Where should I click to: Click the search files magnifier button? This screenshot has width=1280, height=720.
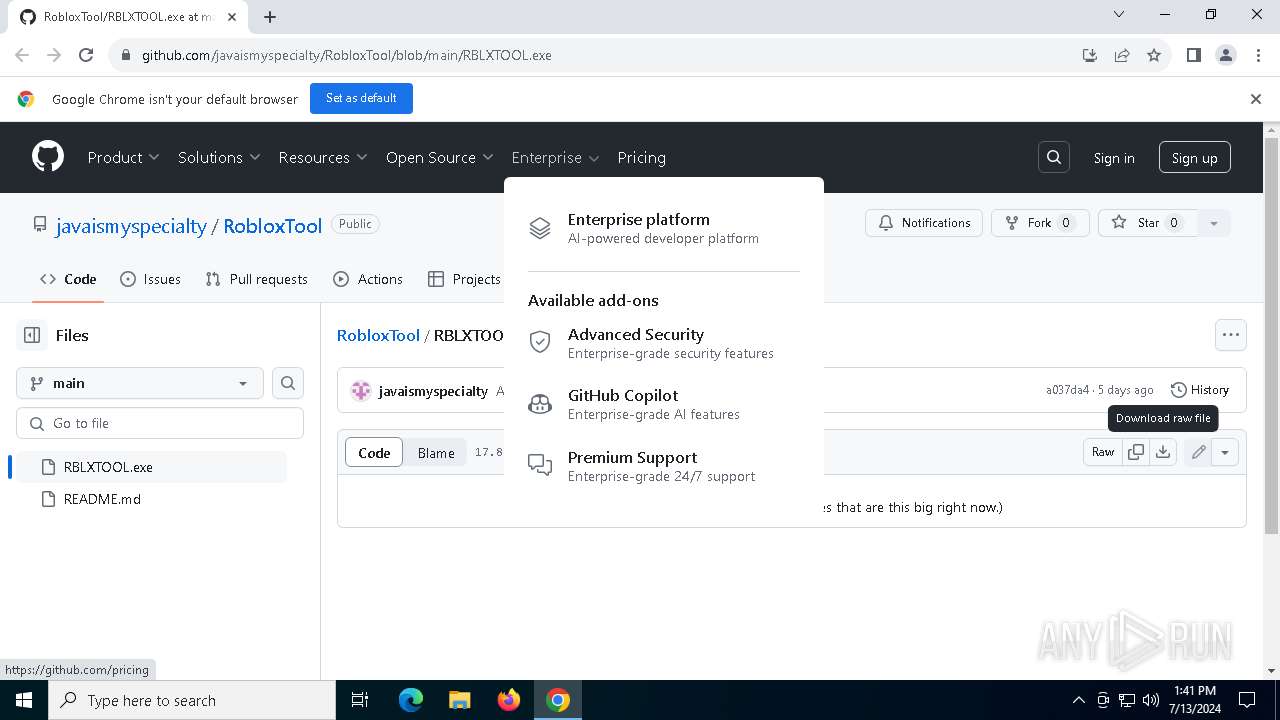coord(288,383)
